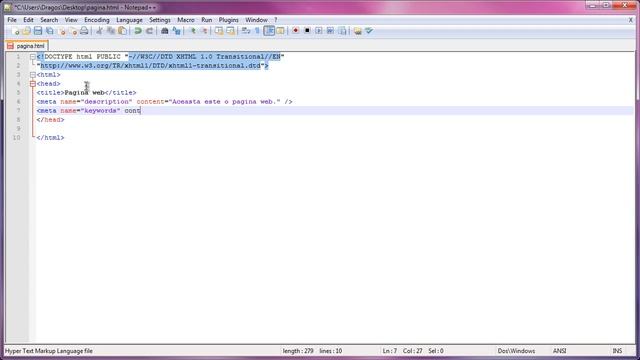Toggle synchronized vertical scrolling icon
Screen dimensions: 640x360
pyautogui.click(x=219, y=31)
